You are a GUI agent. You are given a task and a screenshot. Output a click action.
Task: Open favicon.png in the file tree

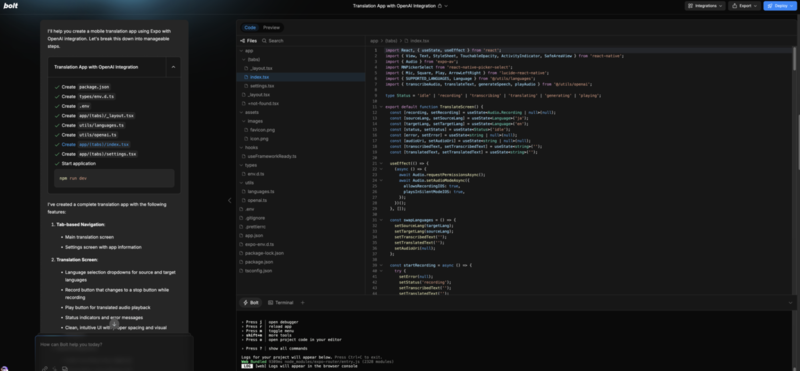pos(301,130)
